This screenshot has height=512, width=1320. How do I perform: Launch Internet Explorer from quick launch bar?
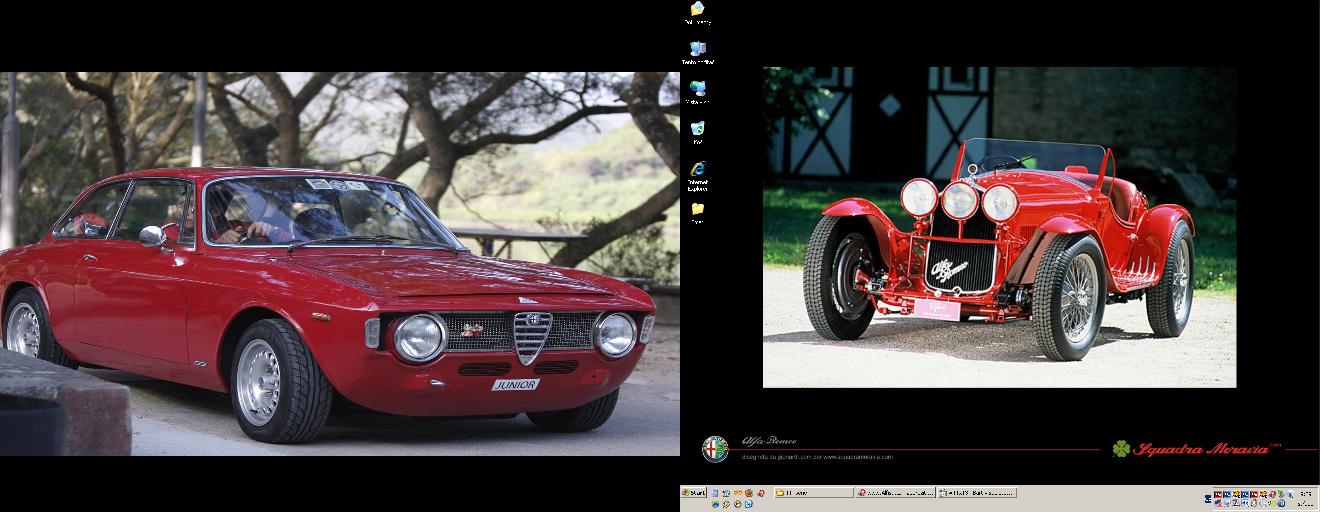point(715,504)
